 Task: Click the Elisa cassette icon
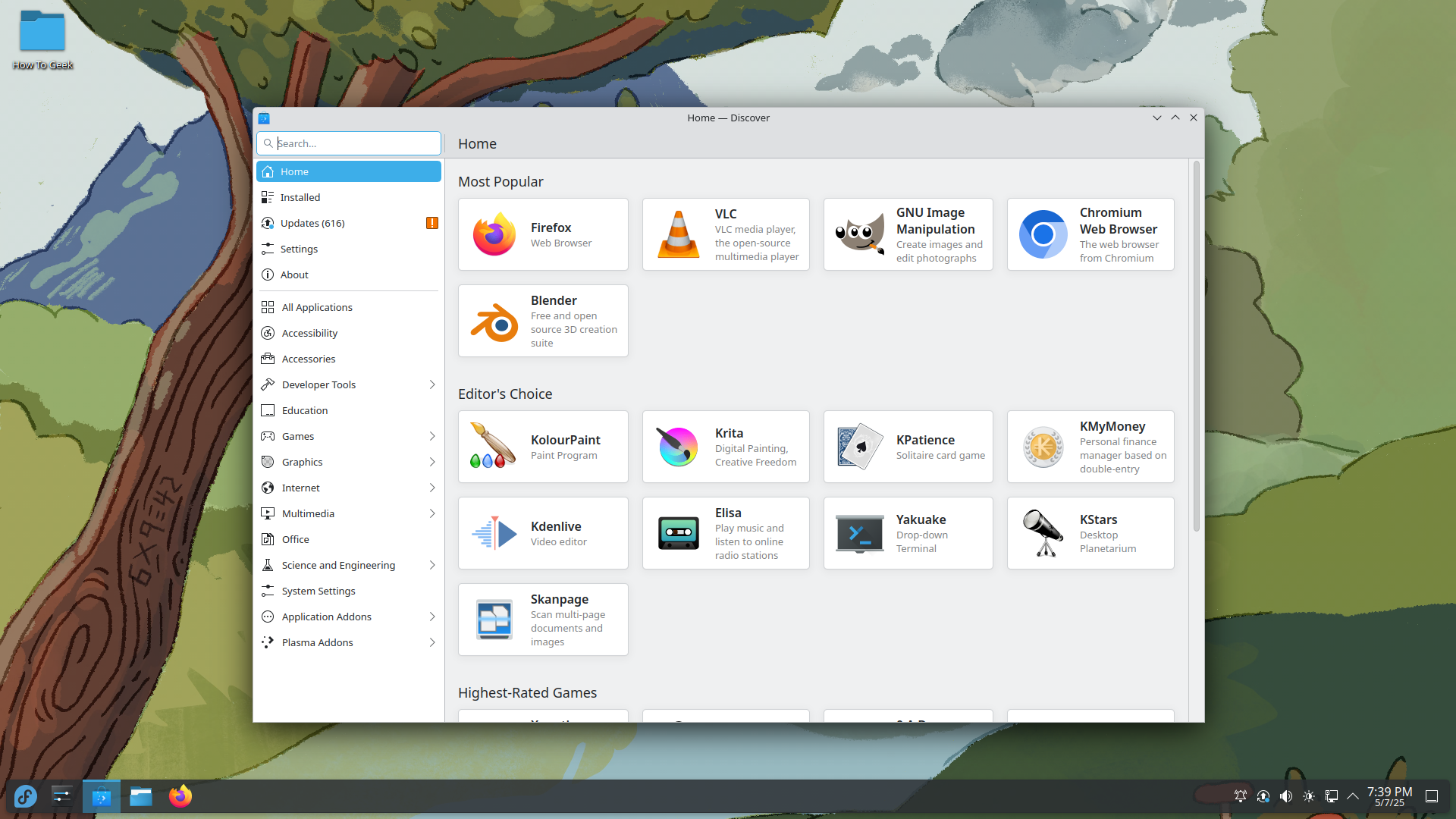click(x=678, y=533)
